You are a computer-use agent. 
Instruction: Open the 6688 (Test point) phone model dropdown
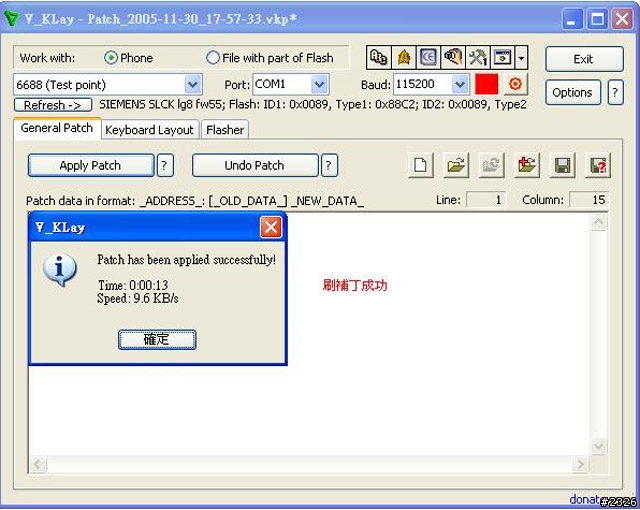point(193,85)
